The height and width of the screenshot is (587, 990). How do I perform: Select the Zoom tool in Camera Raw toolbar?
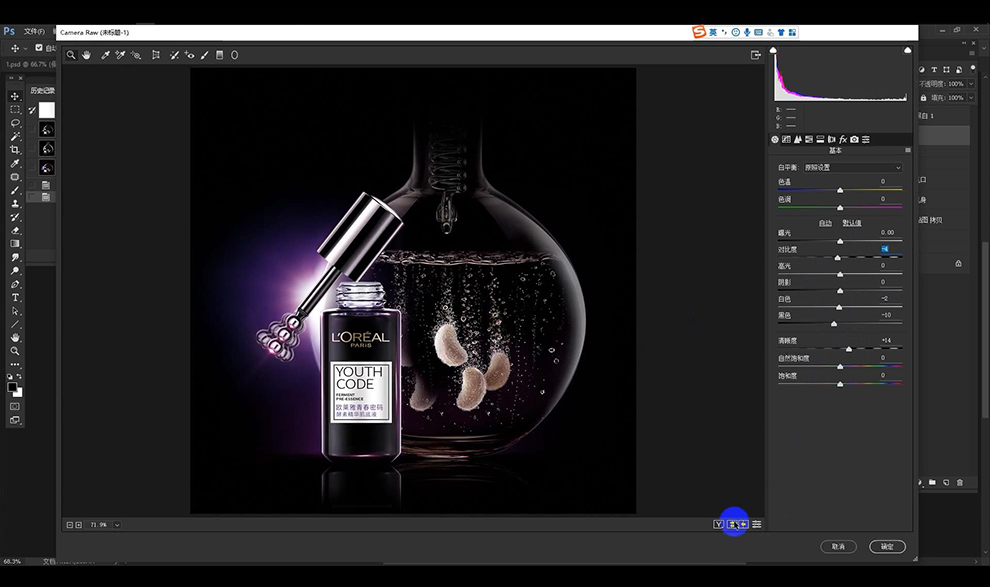pos(71,55)
